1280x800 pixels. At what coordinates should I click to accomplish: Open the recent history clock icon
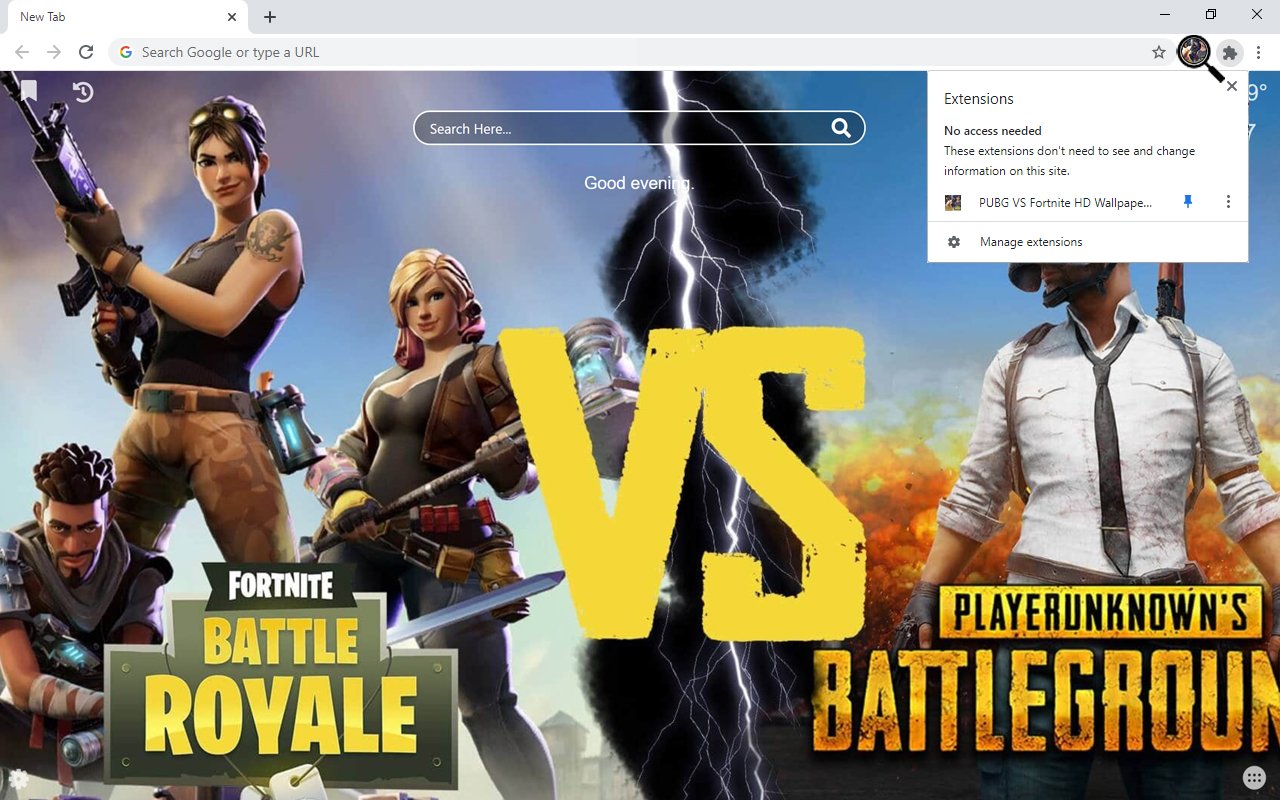pyautogui.click(x=83, y=92)
